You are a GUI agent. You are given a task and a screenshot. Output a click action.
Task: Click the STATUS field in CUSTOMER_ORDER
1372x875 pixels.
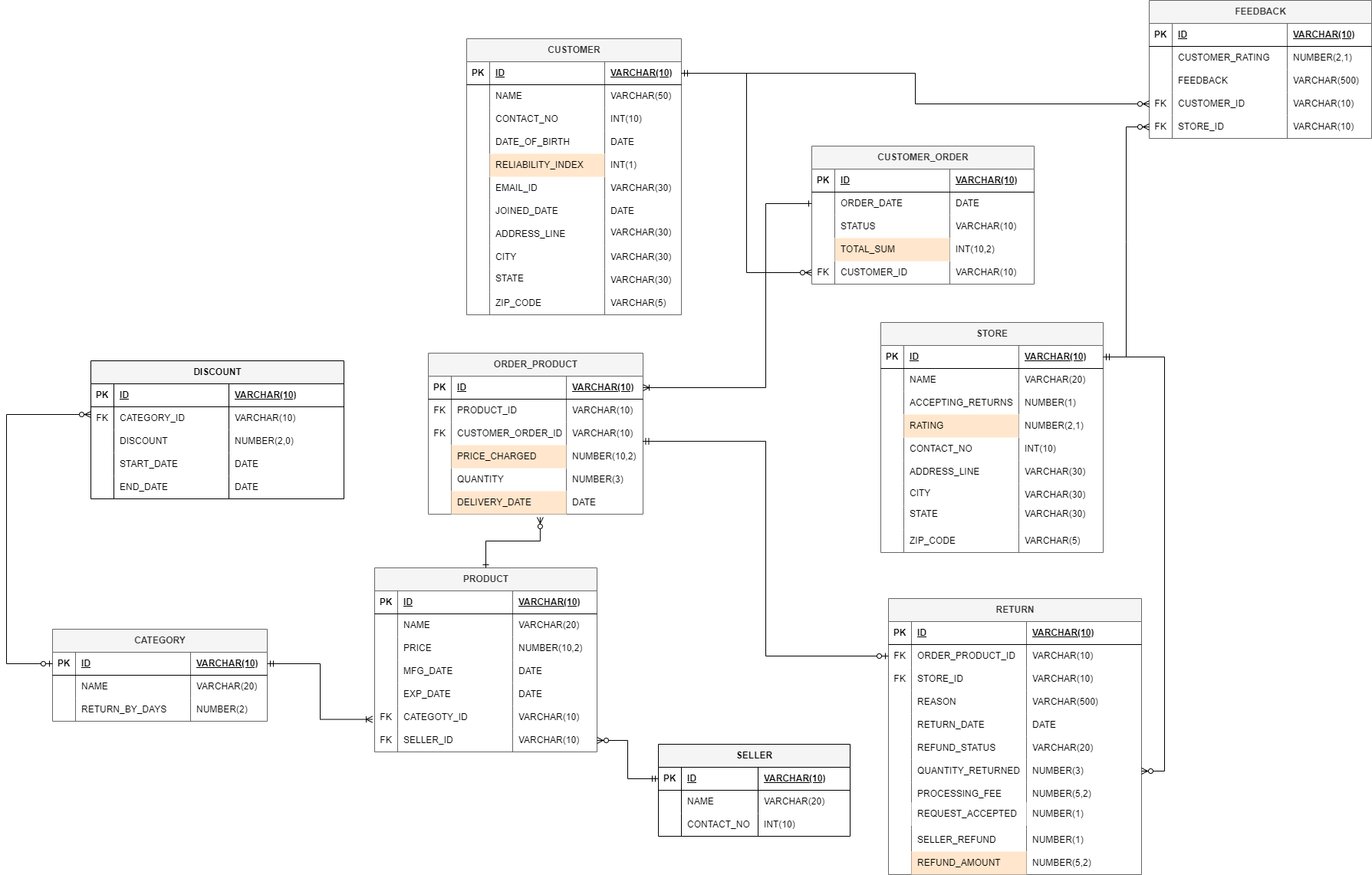(857, 226)
